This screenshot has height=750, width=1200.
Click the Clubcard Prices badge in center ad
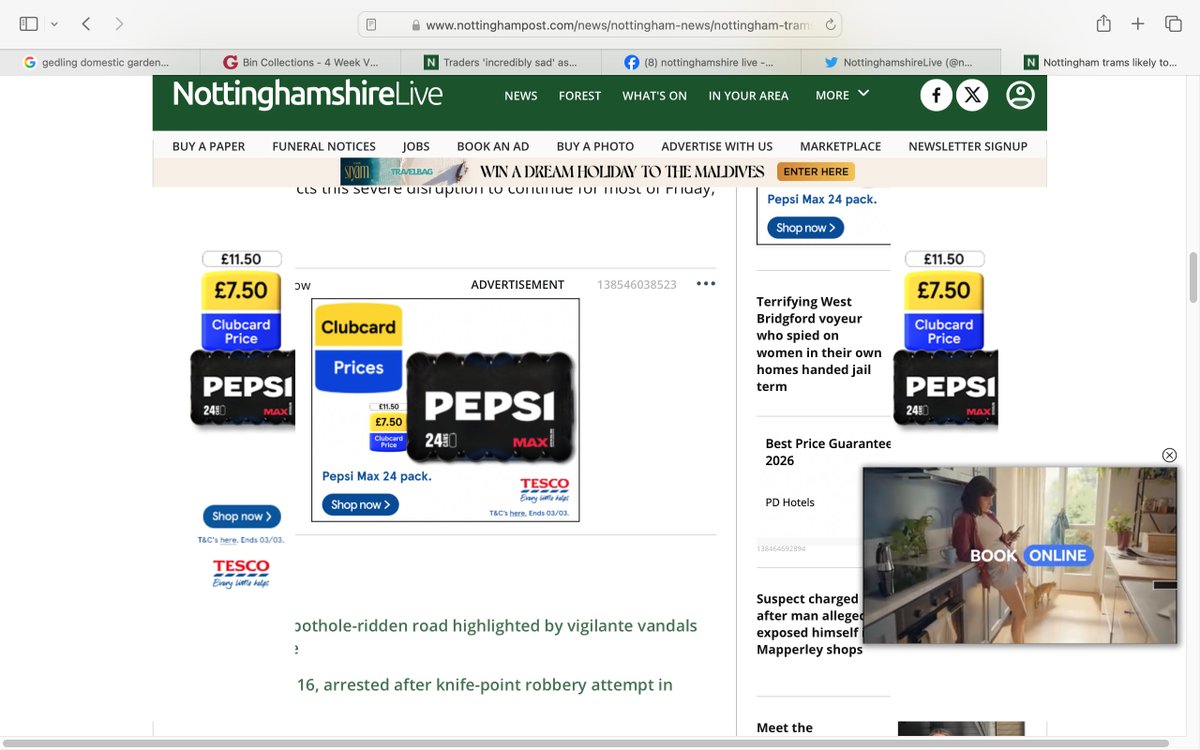coord(358,347)
